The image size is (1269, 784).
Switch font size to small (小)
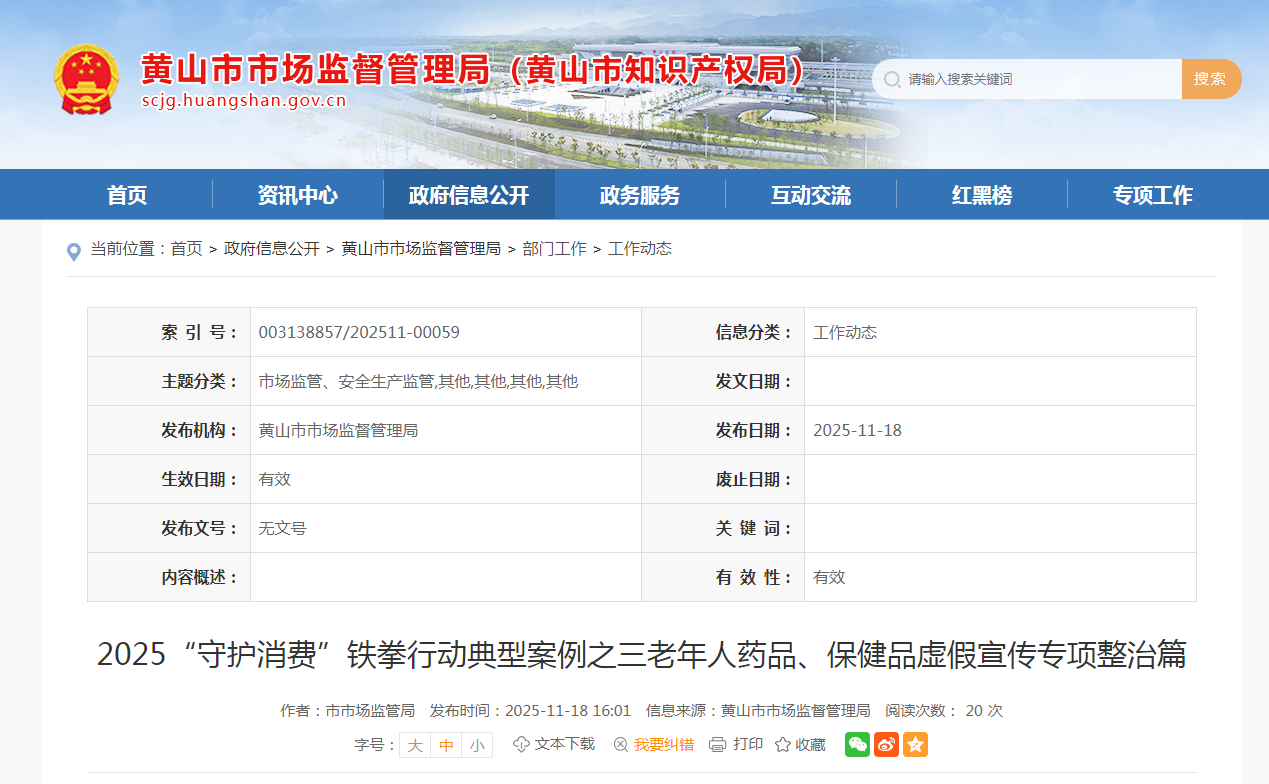point(477,745)
